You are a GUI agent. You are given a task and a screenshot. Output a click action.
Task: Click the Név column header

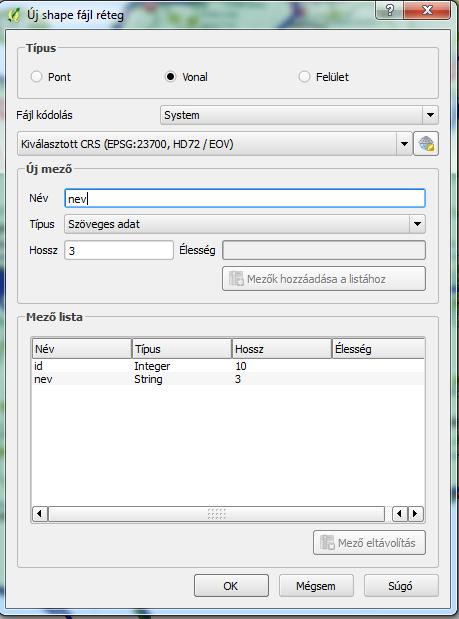pos(82,349)
